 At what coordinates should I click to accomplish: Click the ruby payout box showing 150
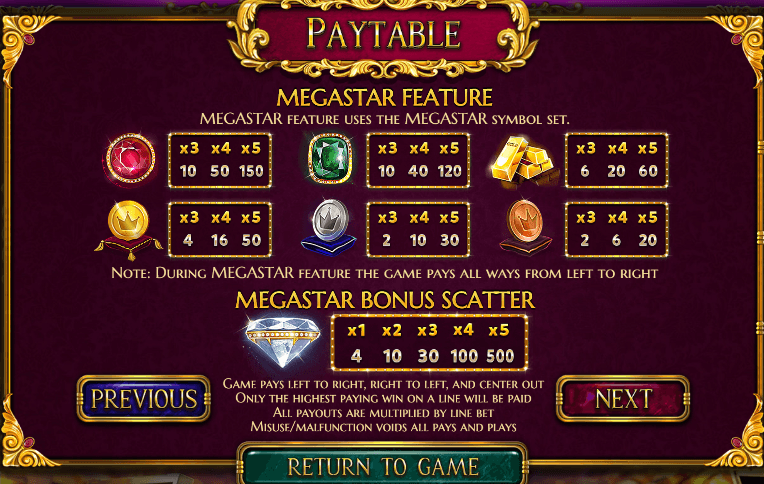(220, 160)
